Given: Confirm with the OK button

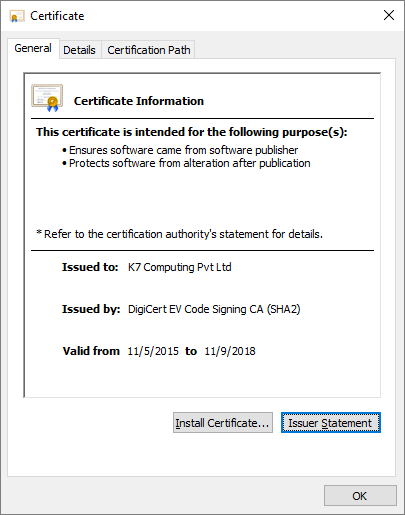Looking at the screenshot, I should tap(360, 496).
